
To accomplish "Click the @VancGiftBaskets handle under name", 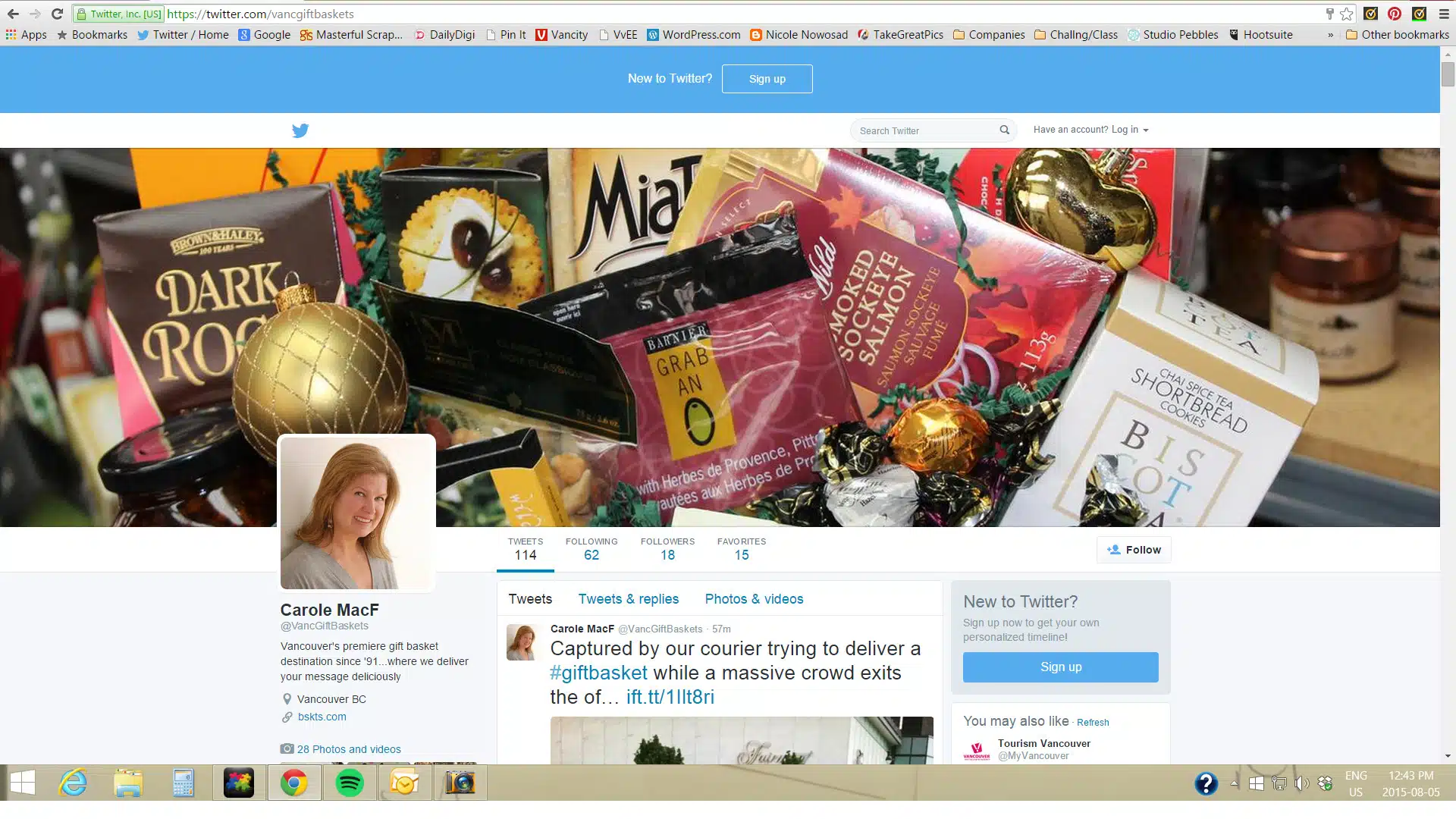I will click(325, 626).
